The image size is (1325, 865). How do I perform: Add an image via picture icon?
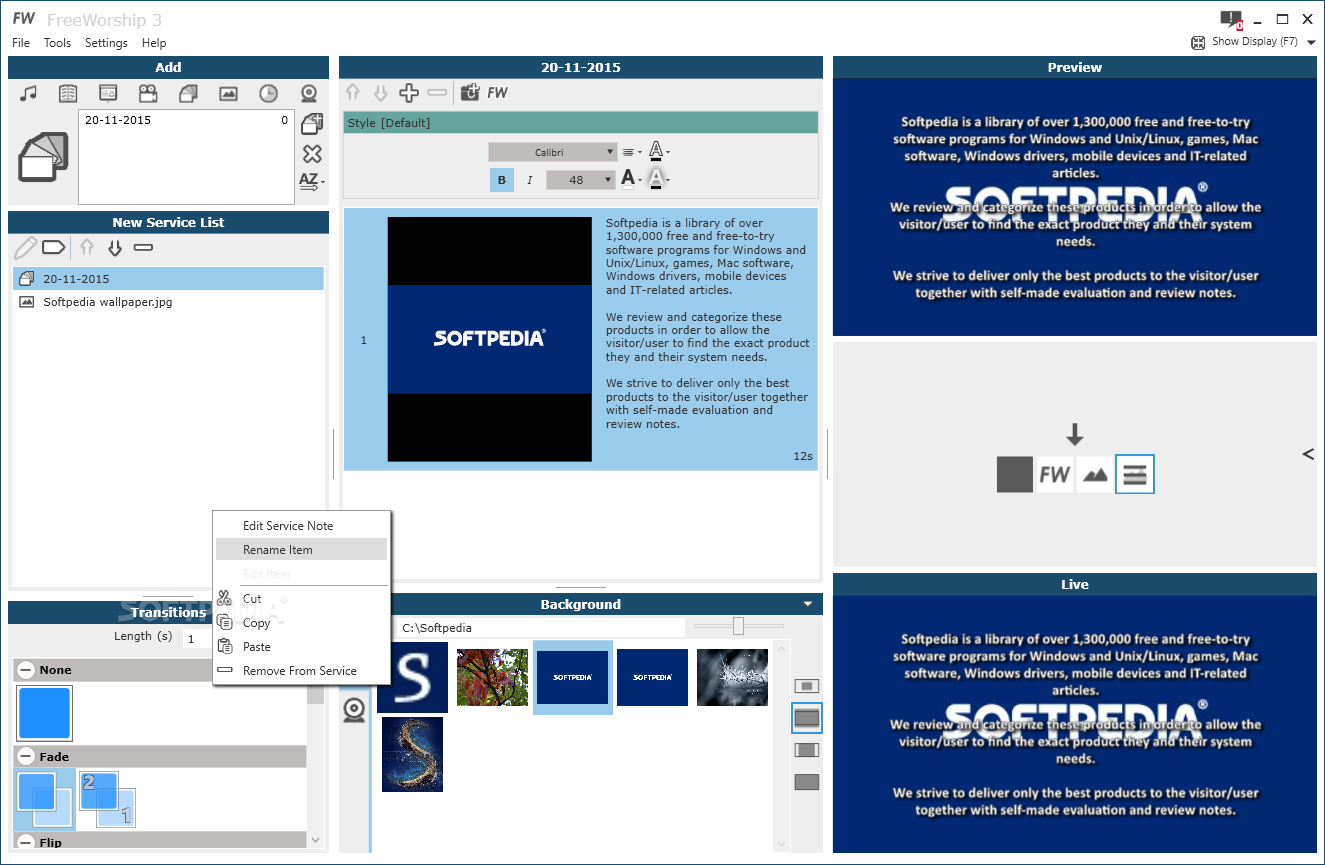[228, 93]
